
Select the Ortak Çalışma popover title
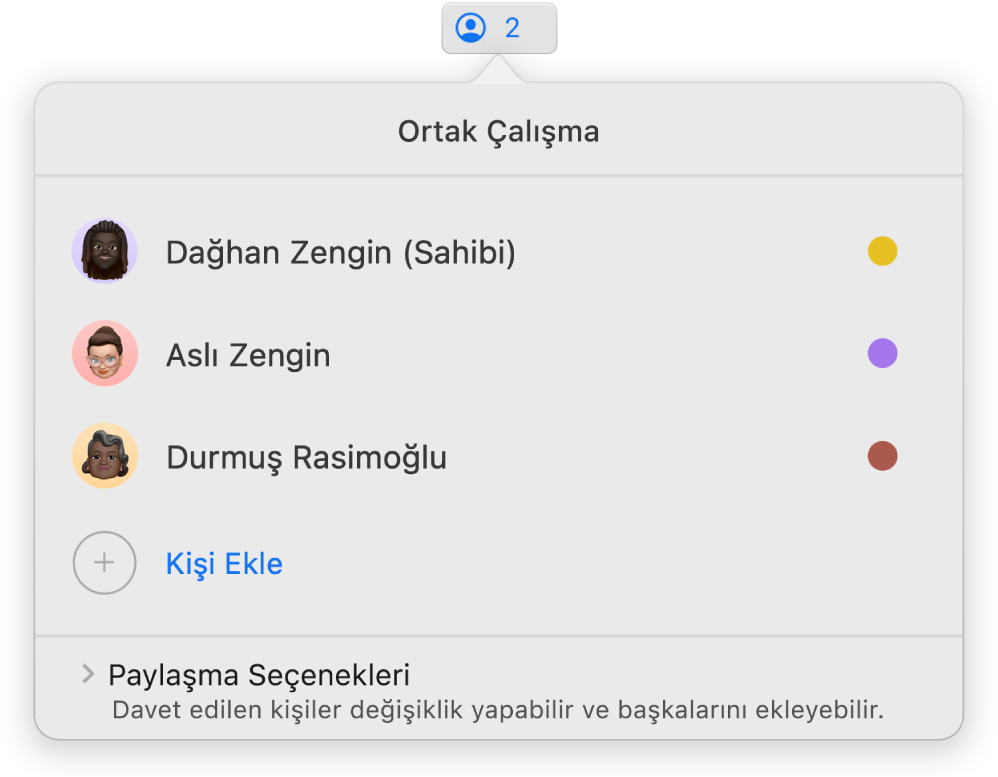coord(498,131)
